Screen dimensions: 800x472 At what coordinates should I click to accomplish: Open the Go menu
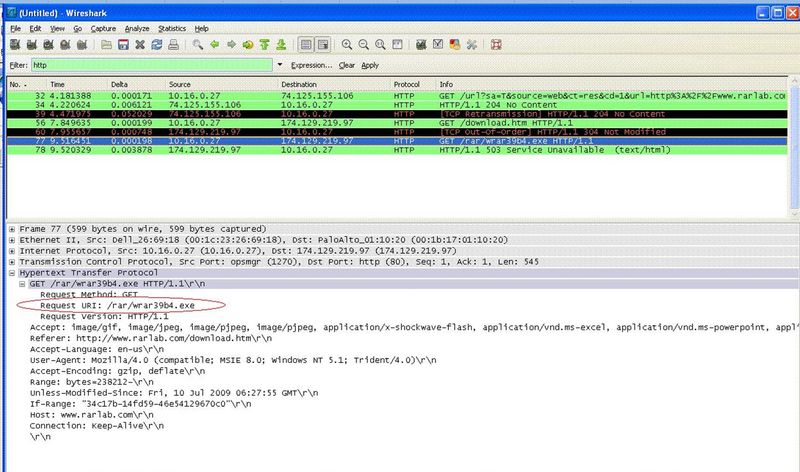(x=78, y=29)
